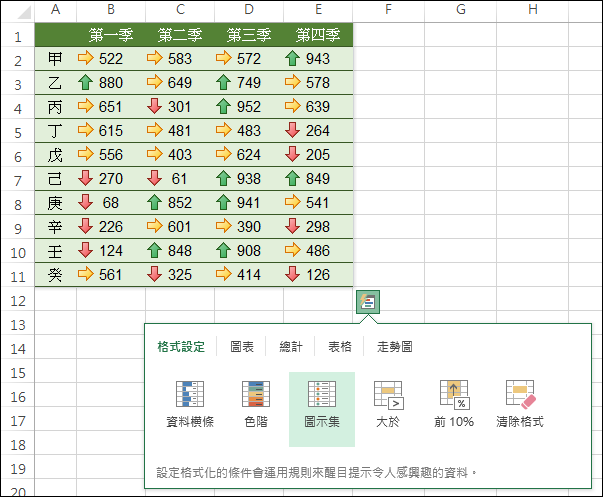Viewport: 603px width, 497px height.
Task: Select row 5 header
Action: tap(18, 132)
